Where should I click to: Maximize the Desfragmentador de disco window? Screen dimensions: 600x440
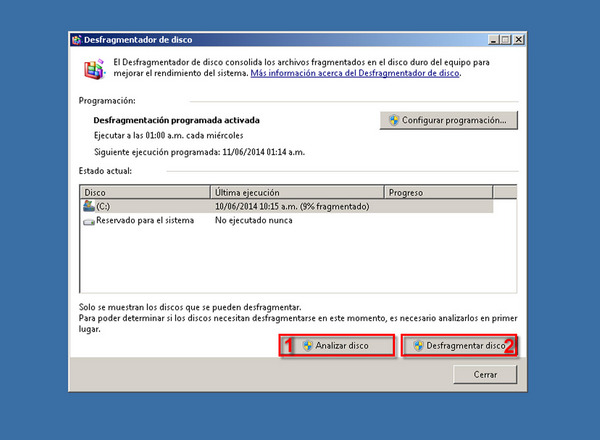tap(503, 40)
